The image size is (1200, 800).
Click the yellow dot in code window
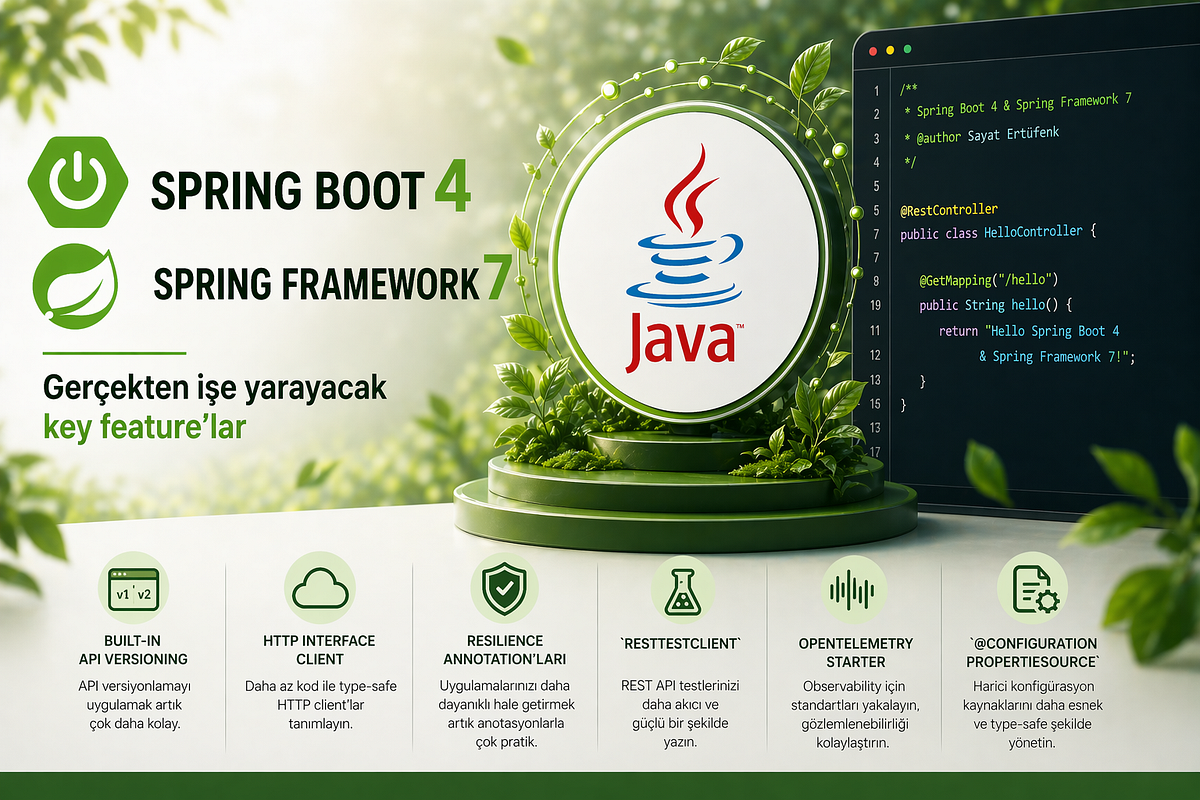[x=889, y=48]
